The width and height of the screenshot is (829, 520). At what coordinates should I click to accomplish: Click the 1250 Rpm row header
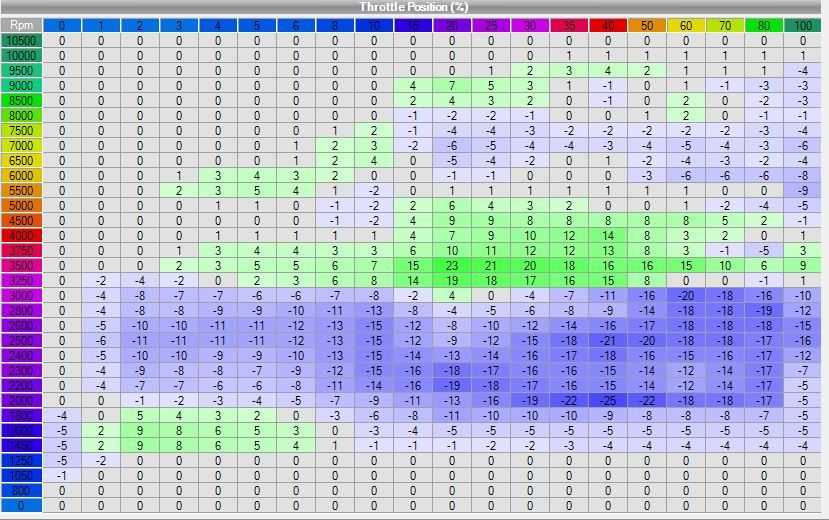coord(21,460)
